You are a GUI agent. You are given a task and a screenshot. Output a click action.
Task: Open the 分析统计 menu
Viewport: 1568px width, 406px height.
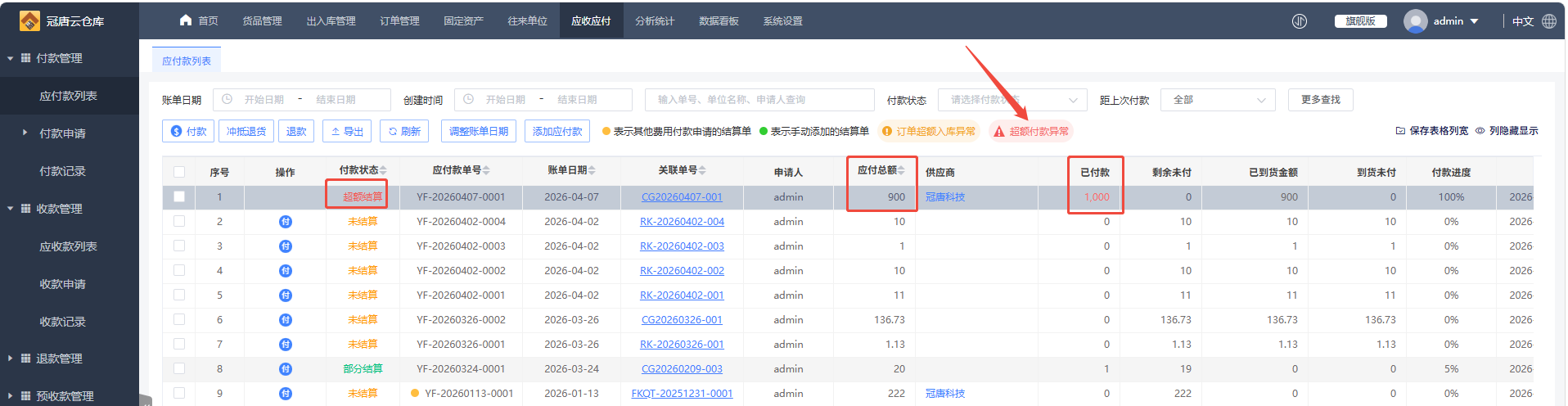tap(655, 20)
